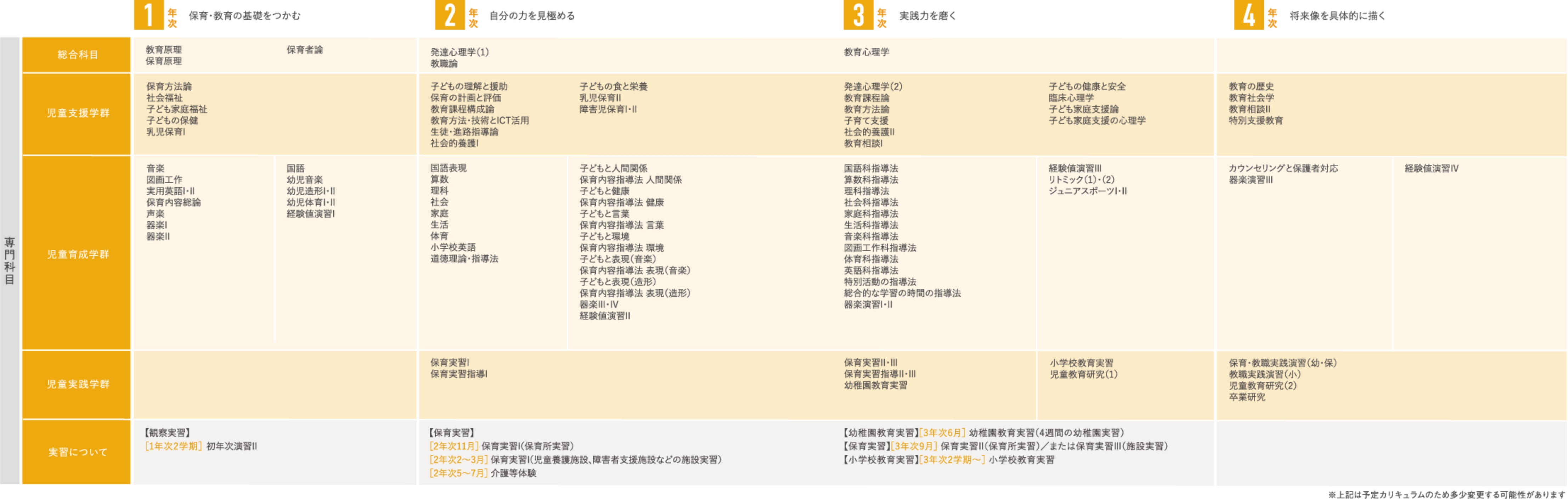The image size is (1568, 499).
Task: Click the 保育者論 course text
Action: pos(304,50)
